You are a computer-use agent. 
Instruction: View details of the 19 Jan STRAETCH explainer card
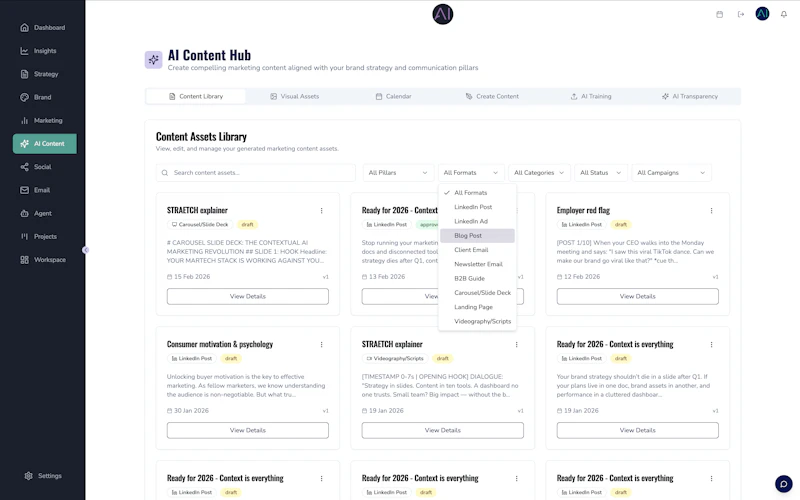click(x=442, y=431)
